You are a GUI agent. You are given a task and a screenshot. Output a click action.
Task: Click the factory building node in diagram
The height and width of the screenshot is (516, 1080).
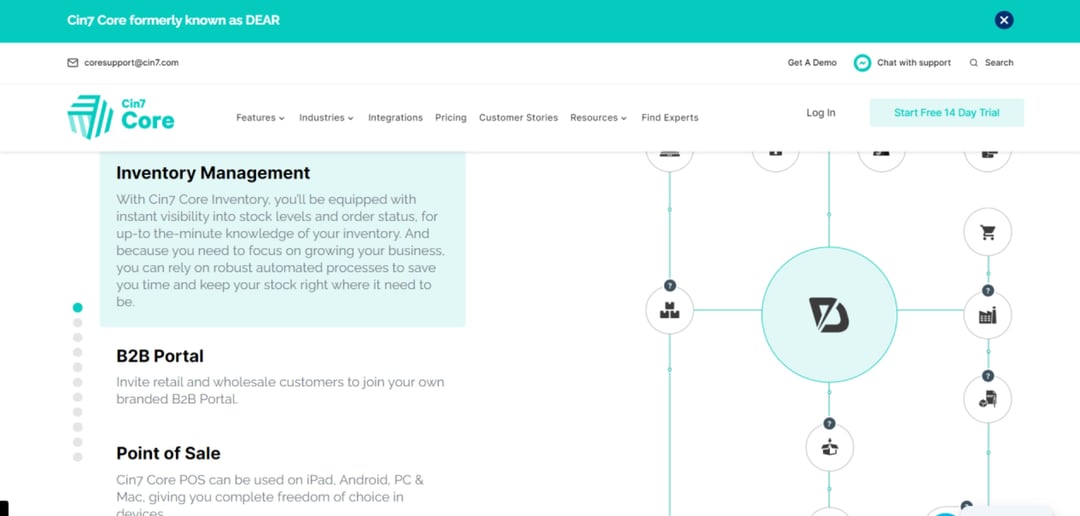click(988, 316)
